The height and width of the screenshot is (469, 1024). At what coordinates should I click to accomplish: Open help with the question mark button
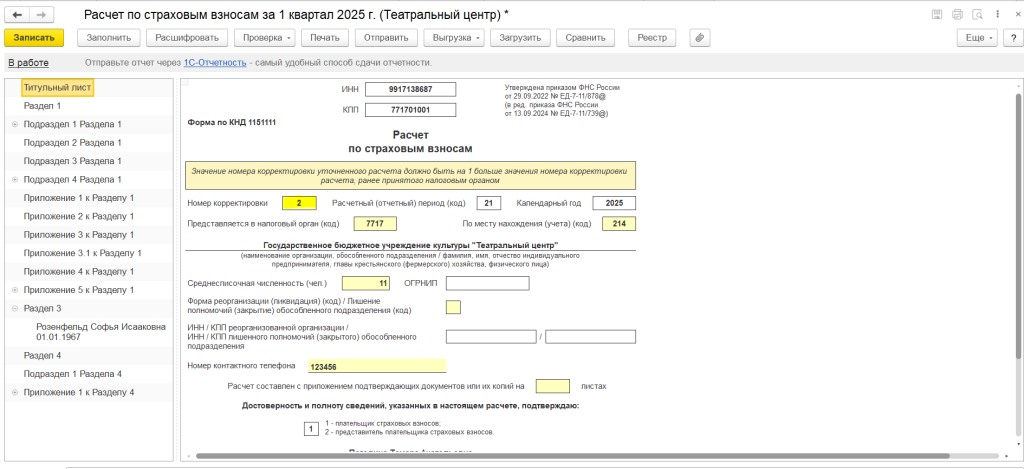click(x=1010, y=38)
